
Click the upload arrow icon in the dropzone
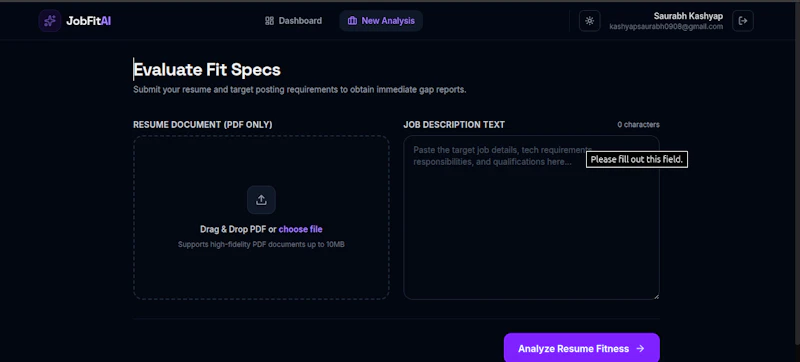[261, 200]
